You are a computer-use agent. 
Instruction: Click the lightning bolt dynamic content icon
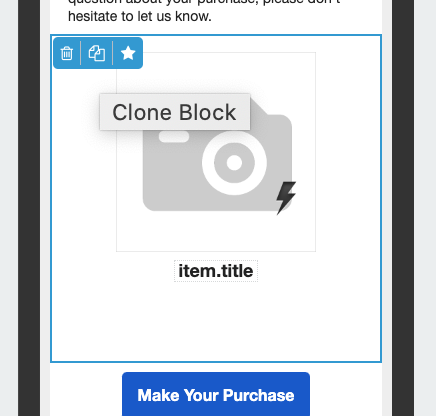tap(286, 198)
